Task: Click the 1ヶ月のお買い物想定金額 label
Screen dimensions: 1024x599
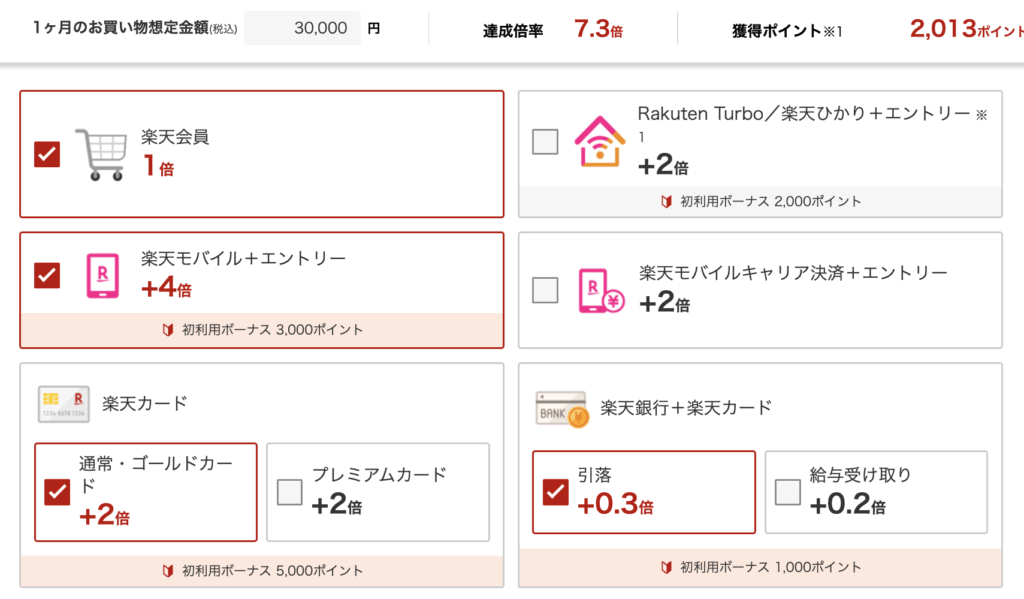Action: click(135, 27)
